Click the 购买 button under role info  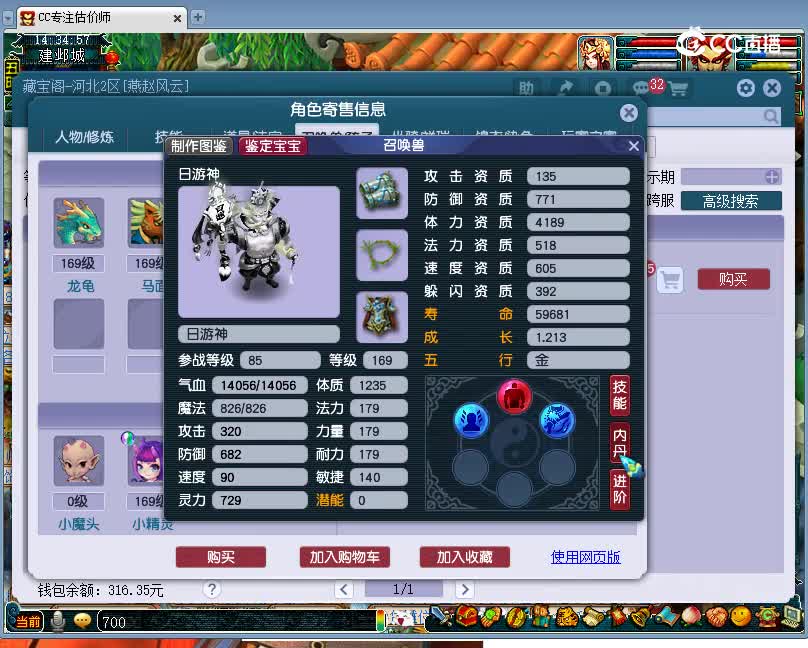[221, 557]
